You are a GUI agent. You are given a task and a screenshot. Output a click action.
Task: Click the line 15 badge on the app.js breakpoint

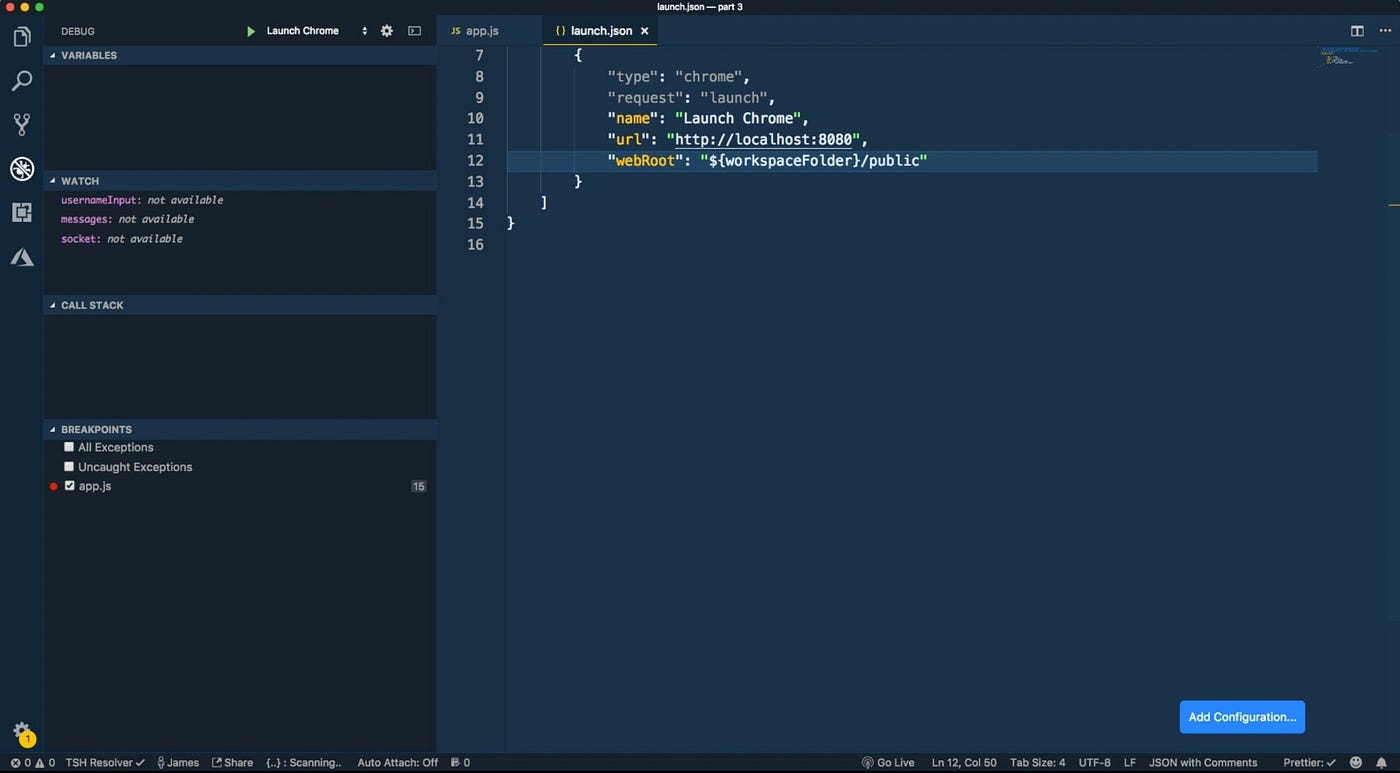point(418,487)
